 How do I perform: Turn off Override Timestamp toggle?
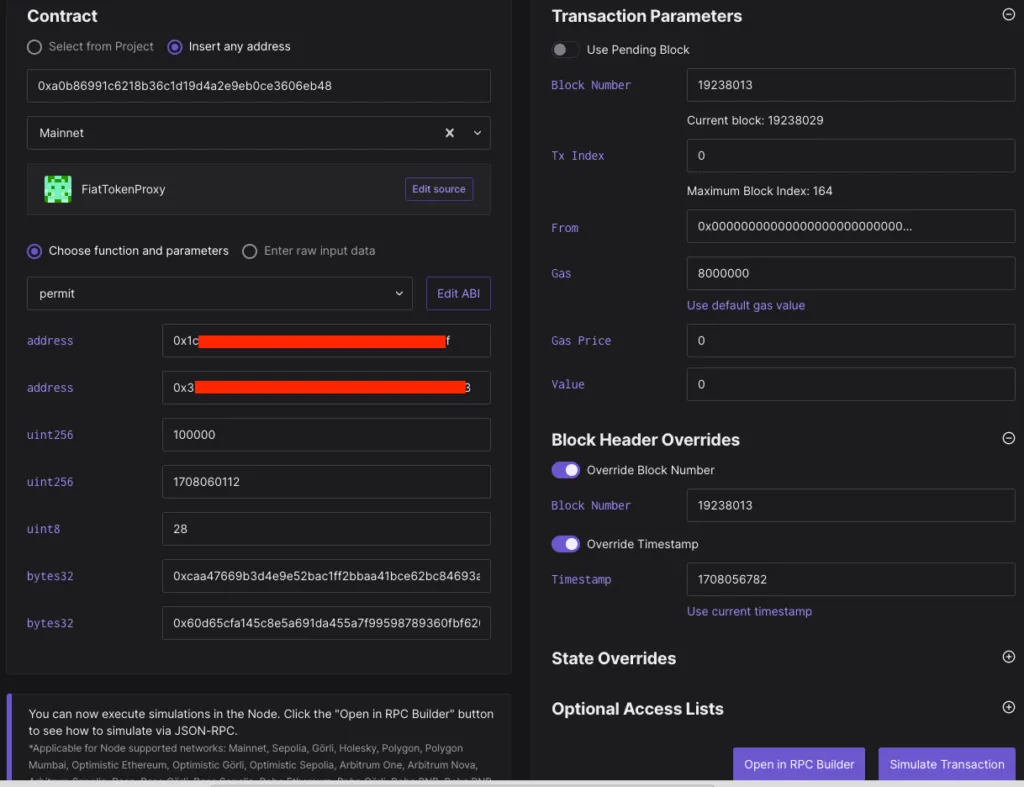[x=565, y=544]
